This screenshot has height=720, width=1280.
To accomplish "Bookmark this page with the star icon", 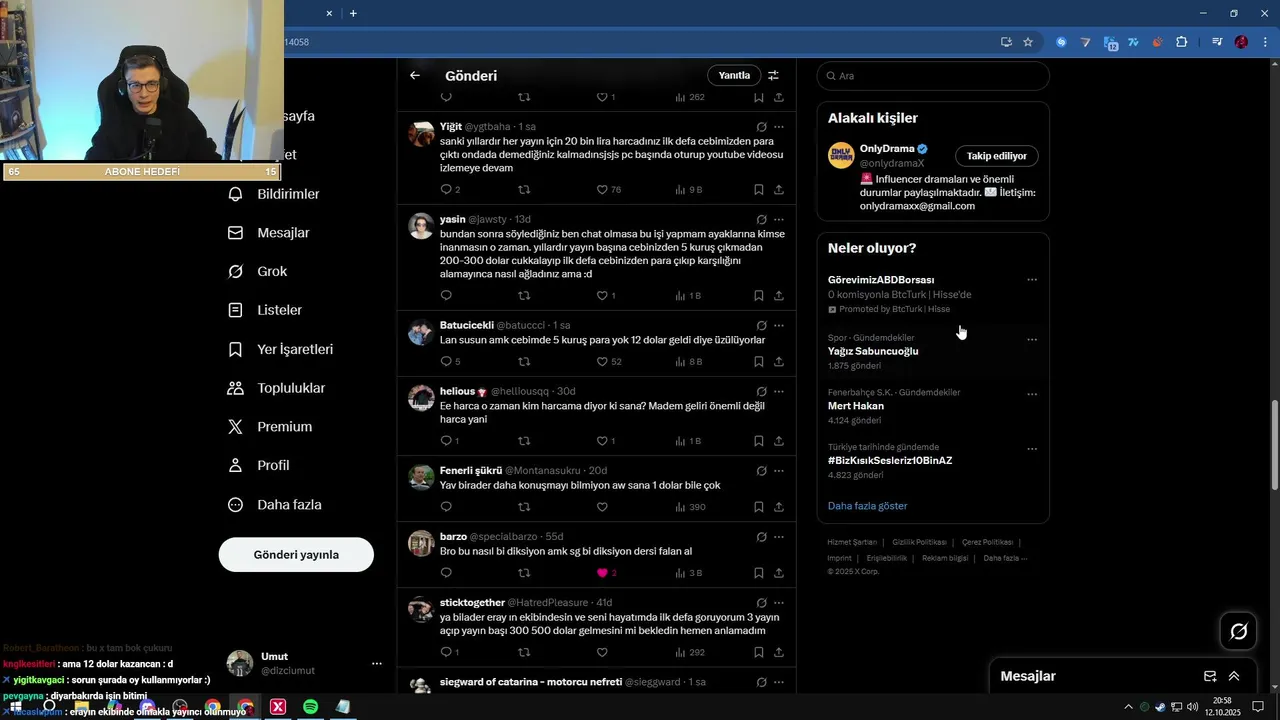I will [x=1028, y=42].
